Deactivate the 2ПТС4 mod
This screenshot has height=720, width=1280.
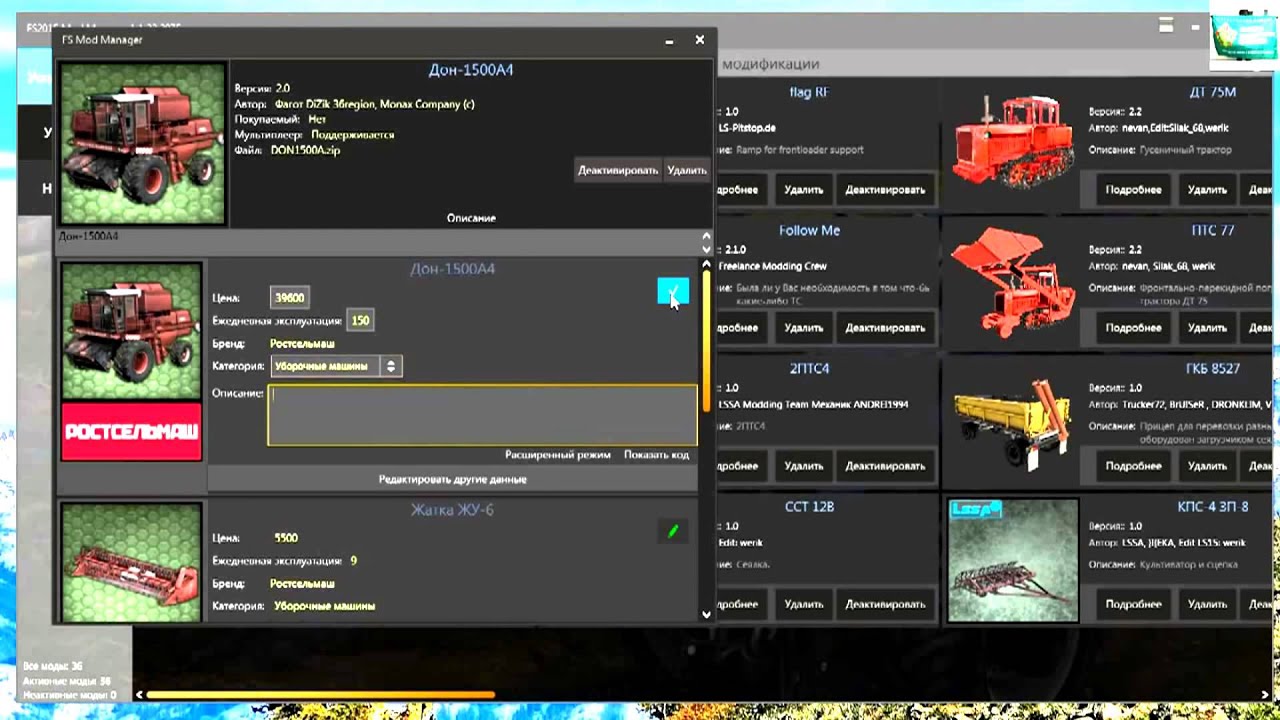885,466
